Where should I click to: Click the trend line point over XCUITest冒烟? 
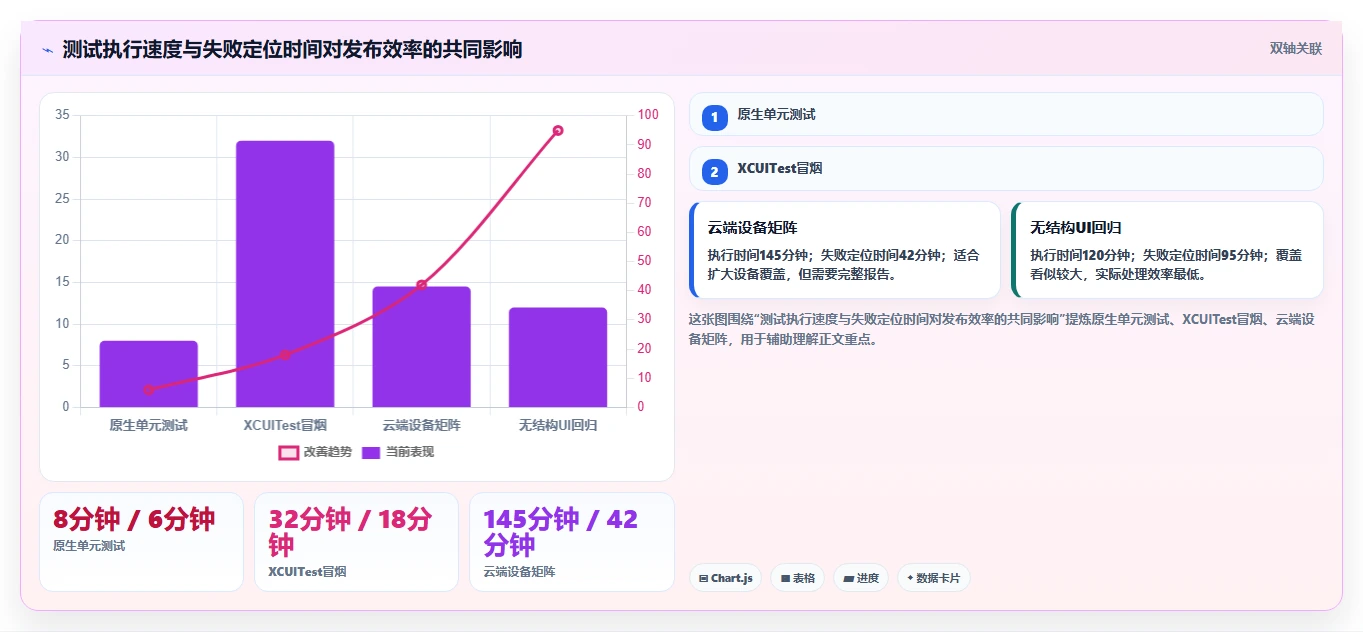coord(285,355)
